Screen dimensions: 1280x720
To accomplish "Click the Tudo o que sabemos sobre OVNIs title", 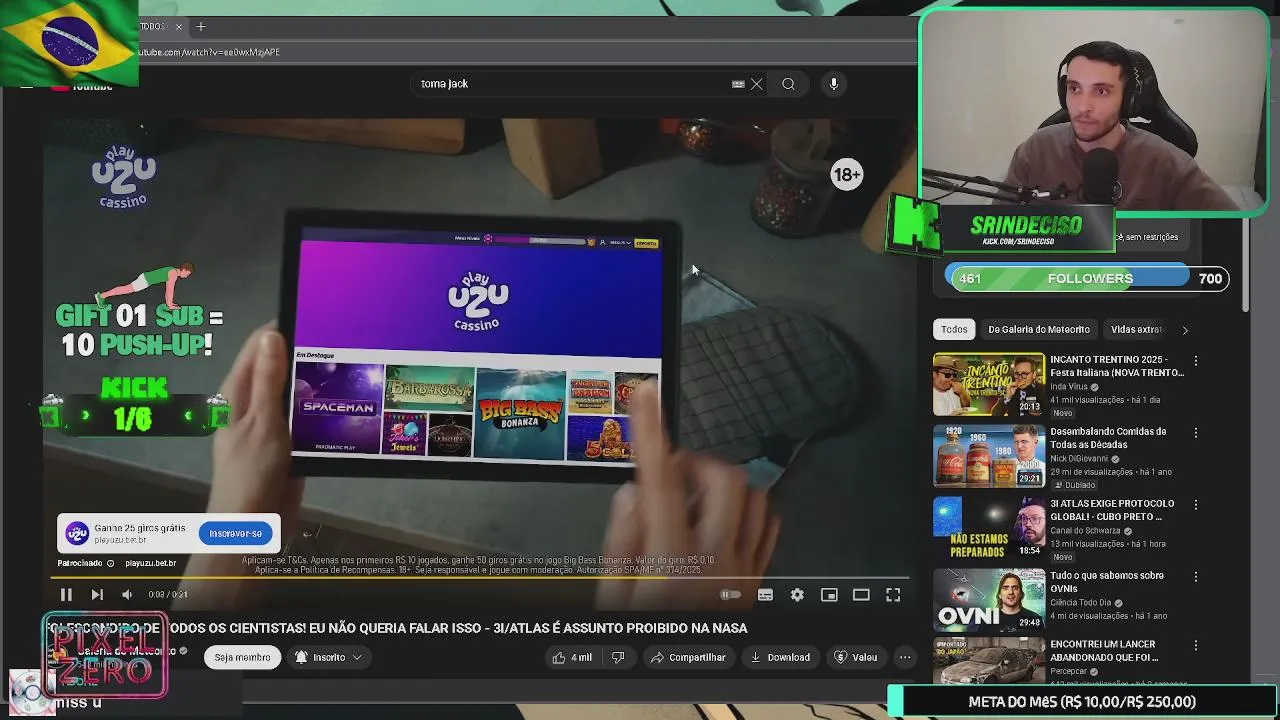I will click(x=1107, y=582).
